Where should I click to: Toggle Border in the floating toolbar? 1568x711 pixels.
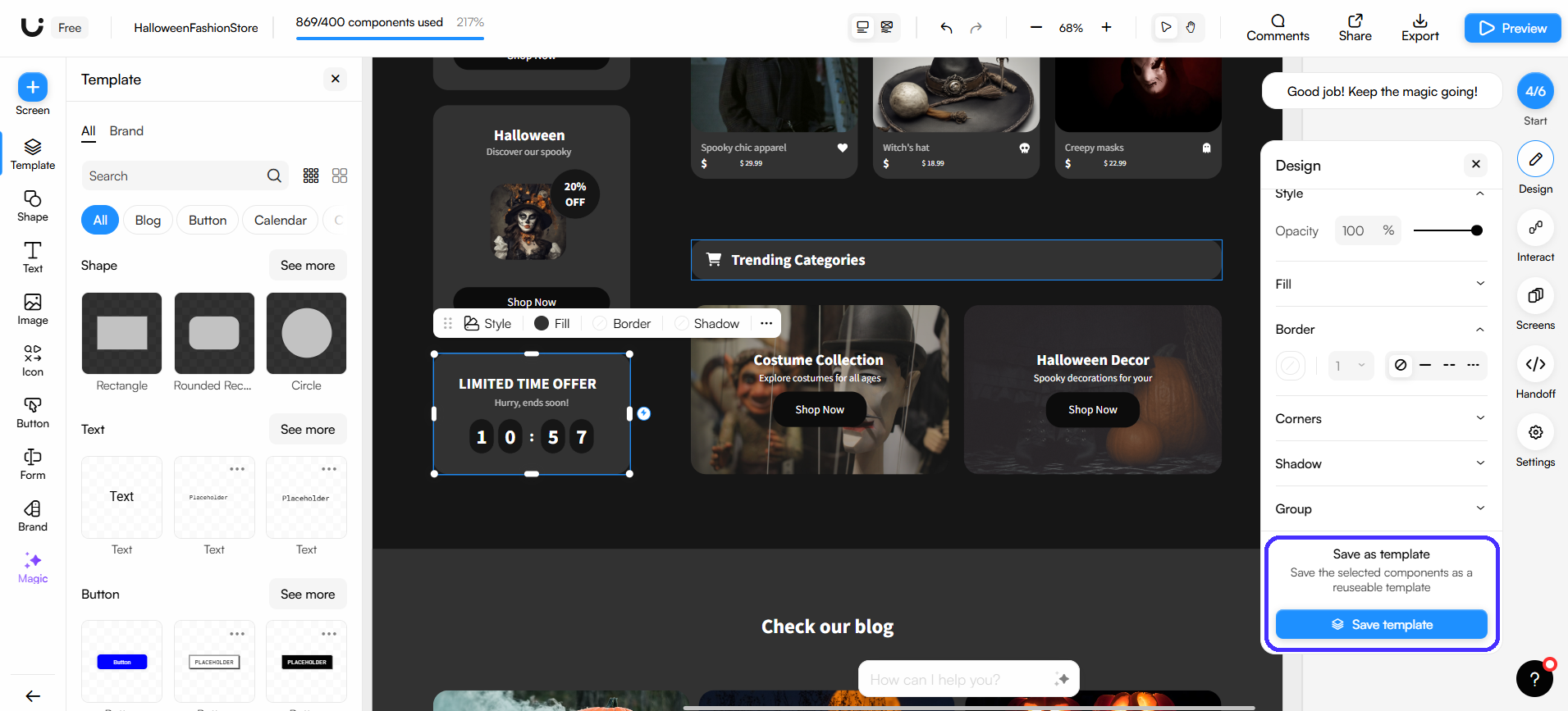(621, 323)
